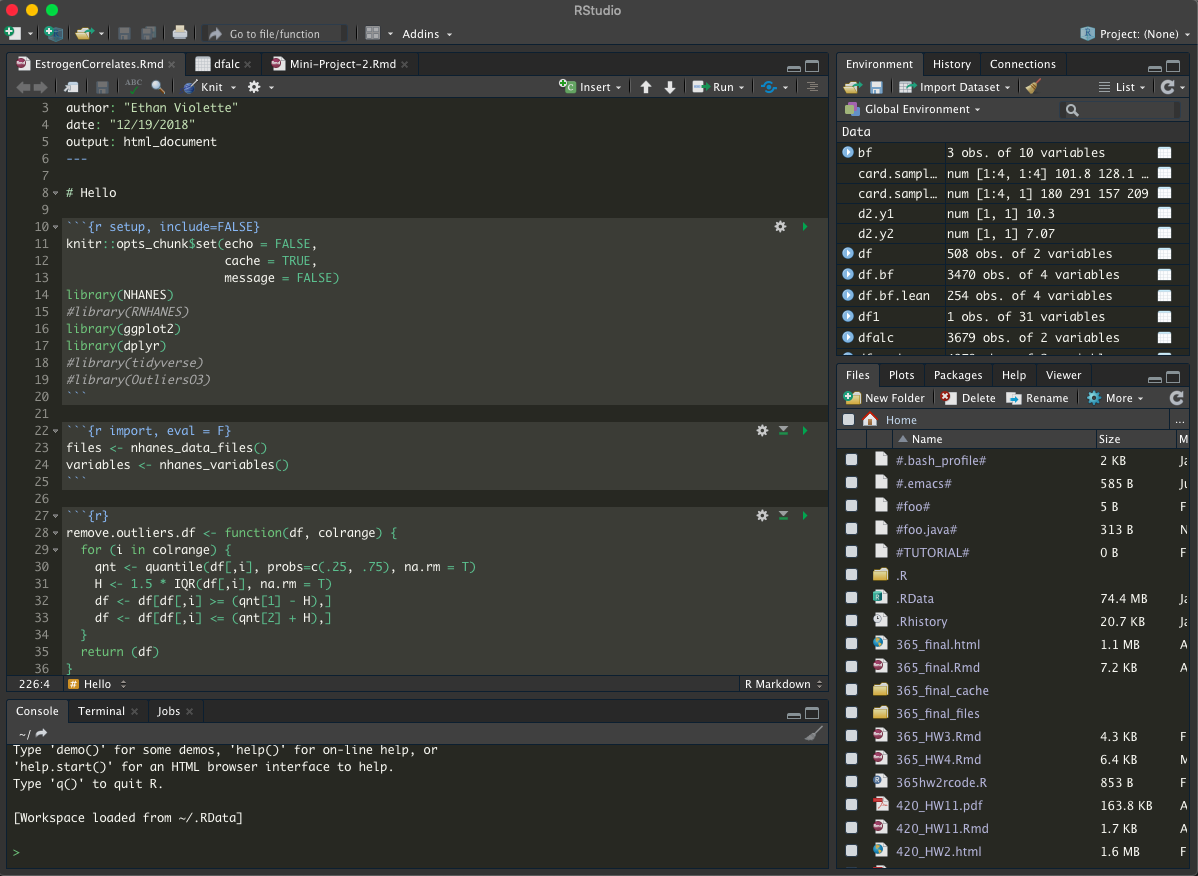
Task: Tick the checkbox for .Rhistory
Action: (851, 621)
